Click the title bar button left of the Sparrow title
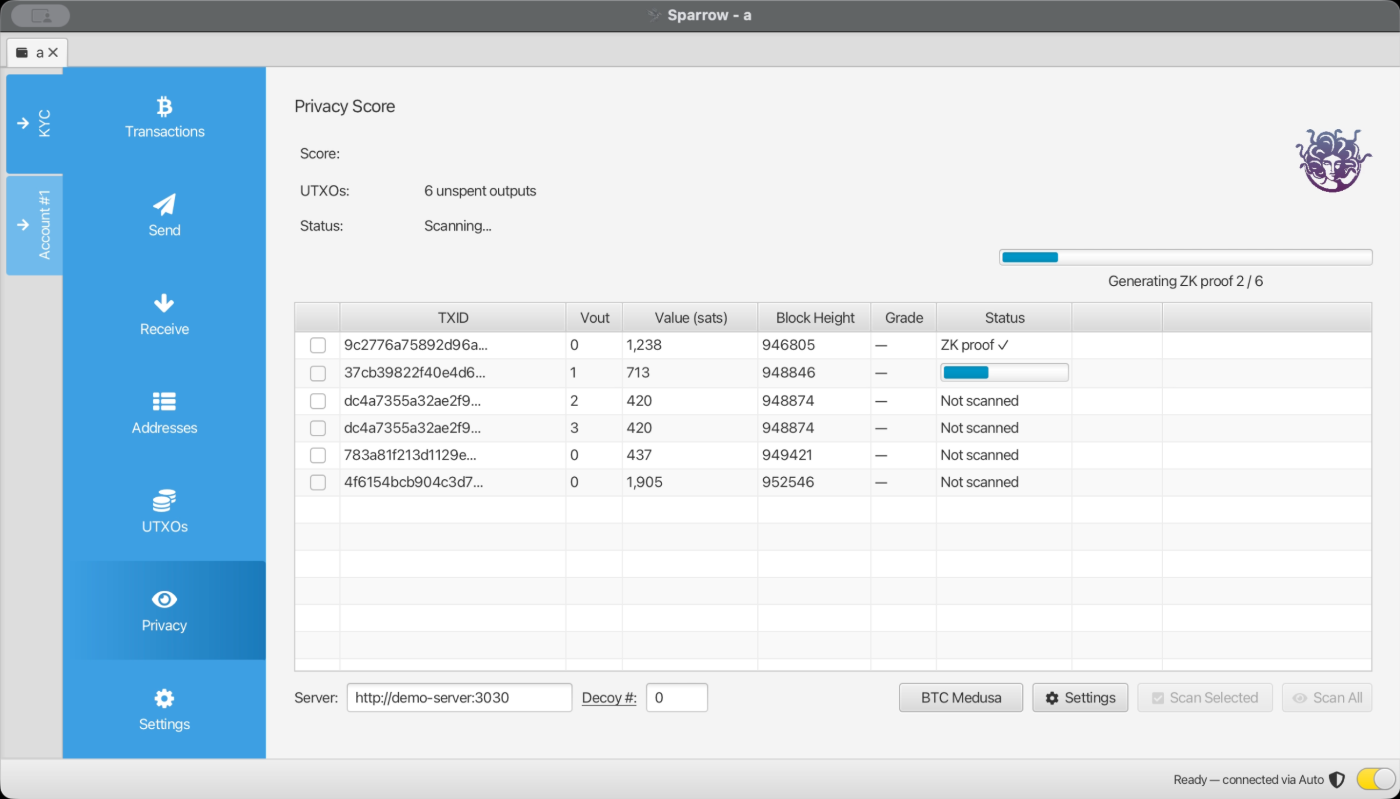Image resolution: width=1400 pixels, height=799 pixels. coord(41,16)
